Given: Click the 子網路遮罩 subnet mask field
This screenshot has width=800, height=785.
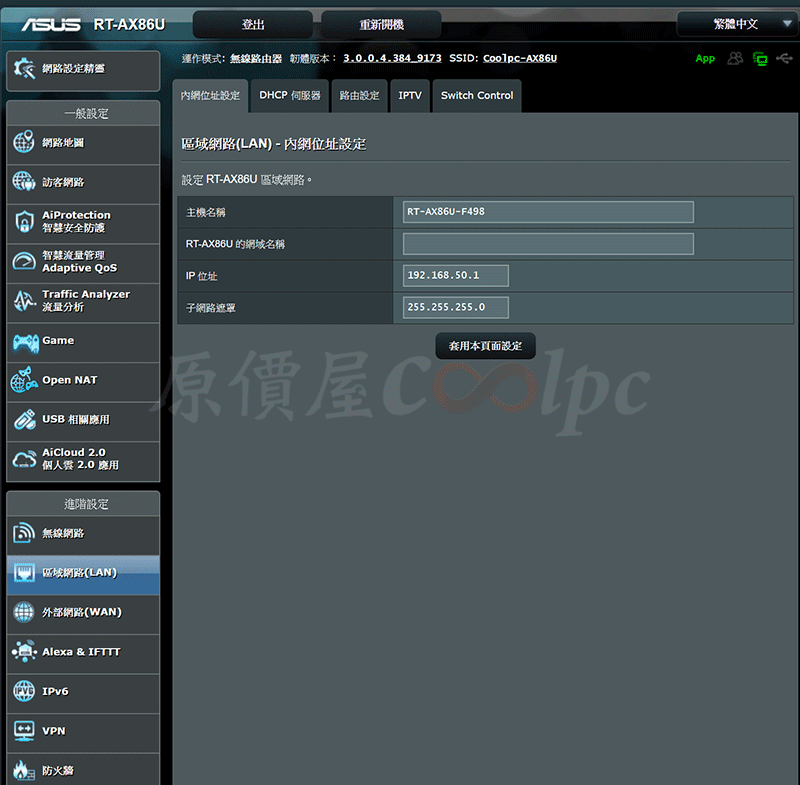Looking at the screenshot, I should point(456,308).
